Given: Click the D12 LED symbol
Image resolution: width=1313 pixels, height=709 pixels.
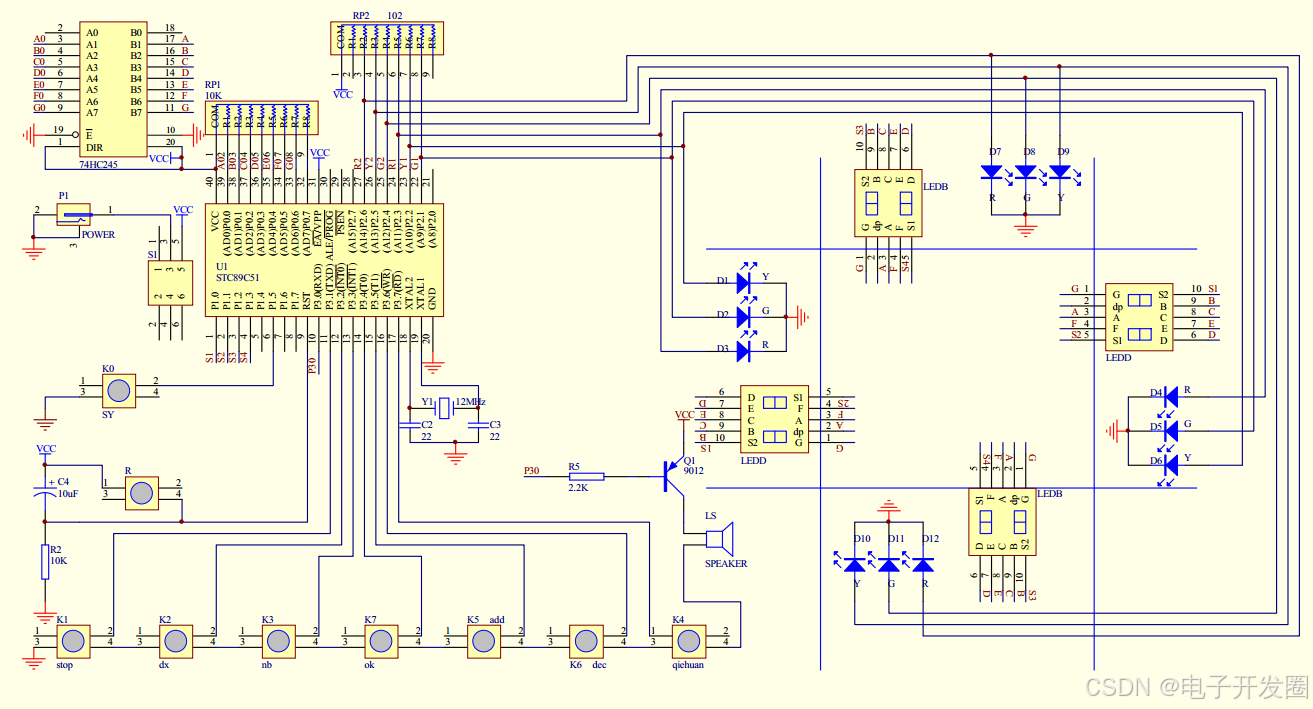Looking at the screenshot, I should click(x=923, y=565).
